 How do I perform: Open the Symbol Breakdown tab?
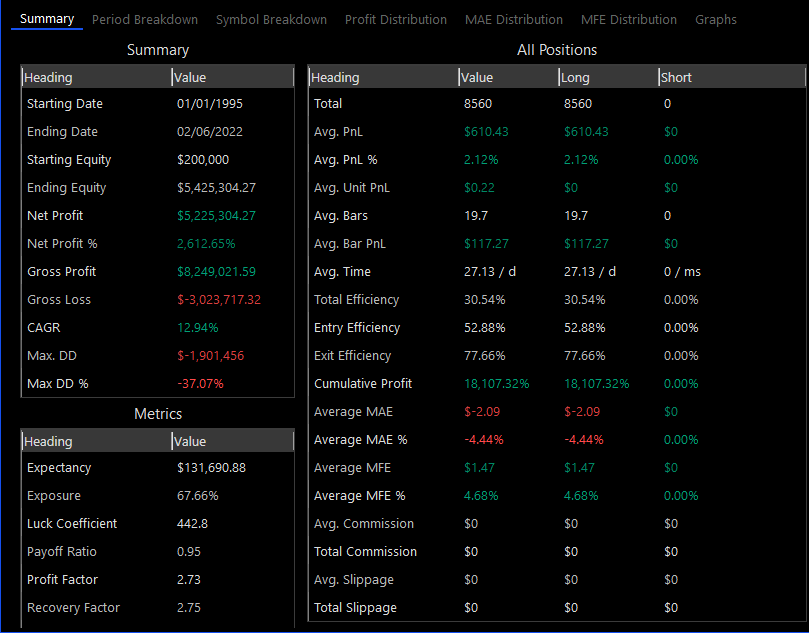click(x=271, y=19)
